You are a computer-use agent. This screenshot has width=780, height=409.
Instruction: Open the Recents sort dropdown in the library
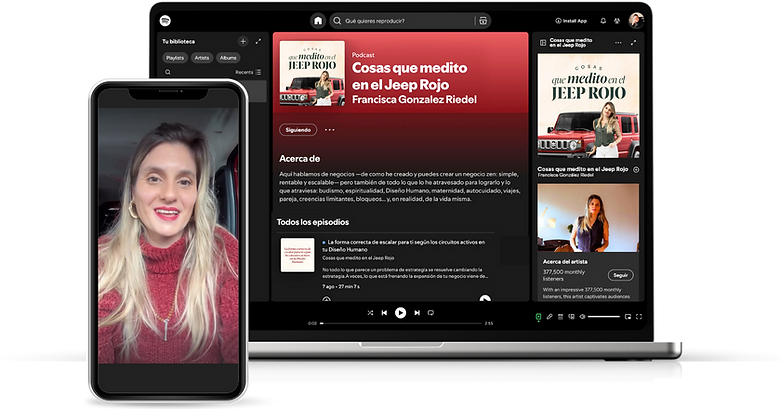click(x=248, y=72)
